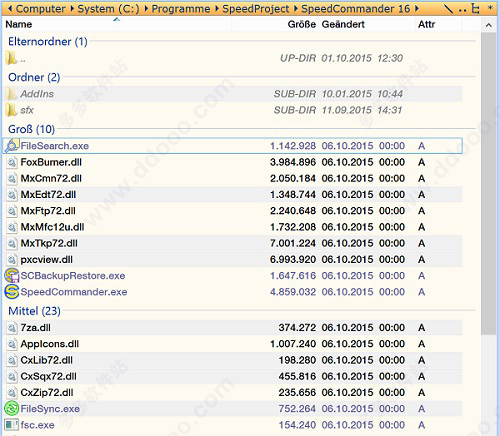
Task: Open dropdown arrow before Computer breadcrumb
Action: click(10, 8)
